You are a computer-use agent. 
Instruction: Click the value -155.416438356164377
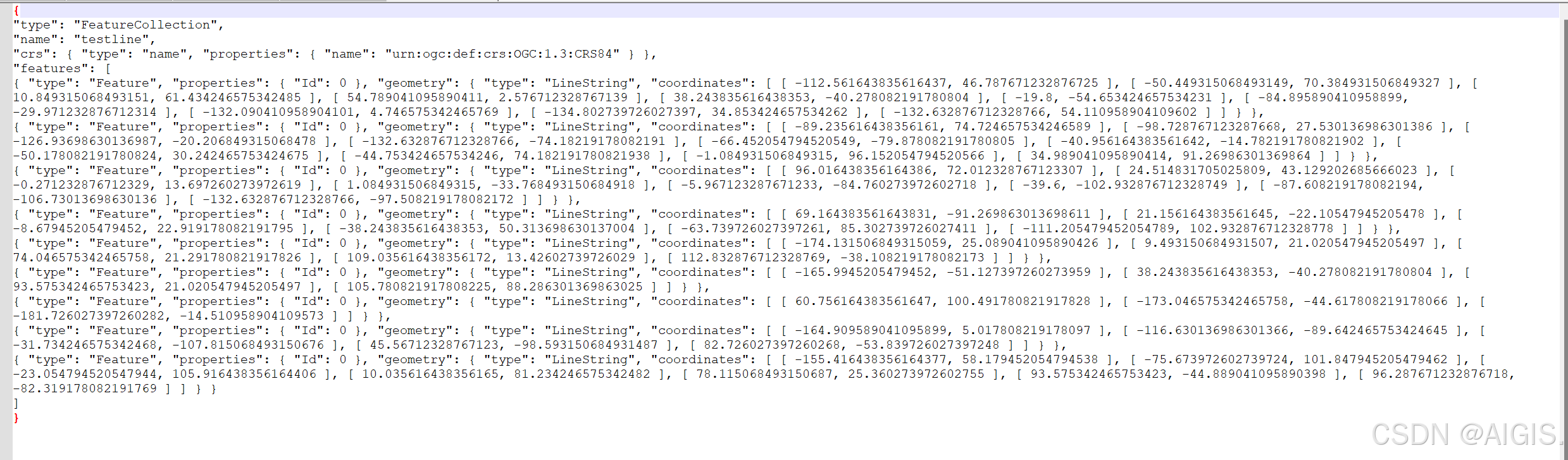[x=871, y=359]
